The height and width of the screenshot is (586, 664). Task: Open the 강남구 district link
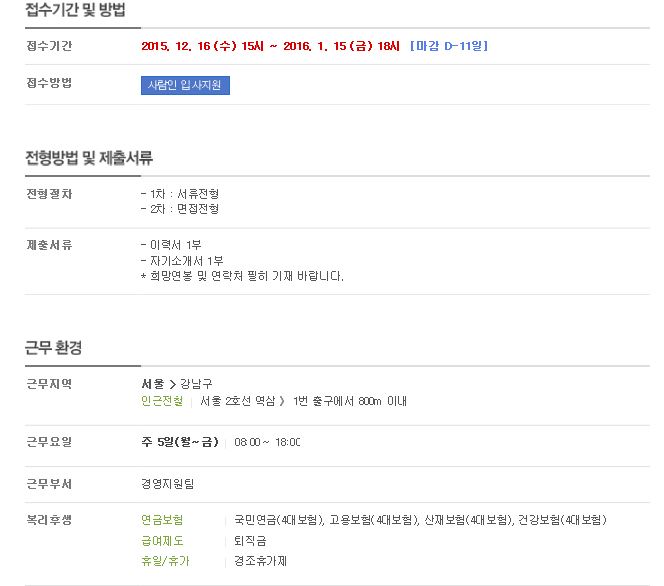point(196,384)
